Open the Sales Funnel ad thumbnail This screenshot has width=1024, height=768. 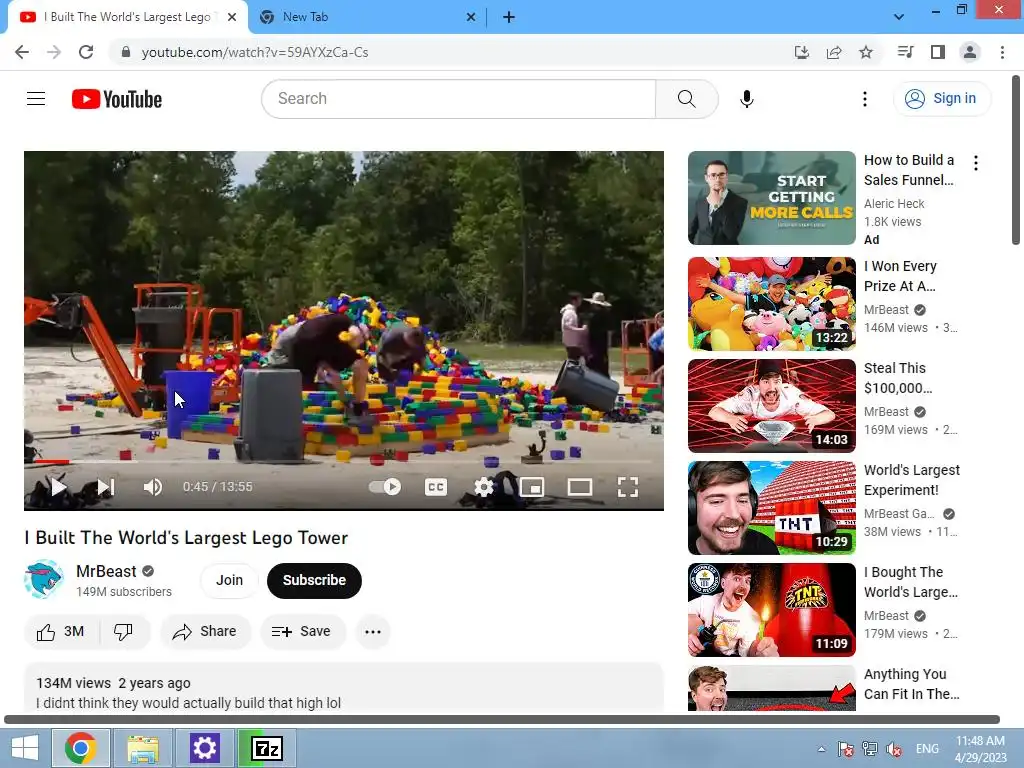coord(771,198)
